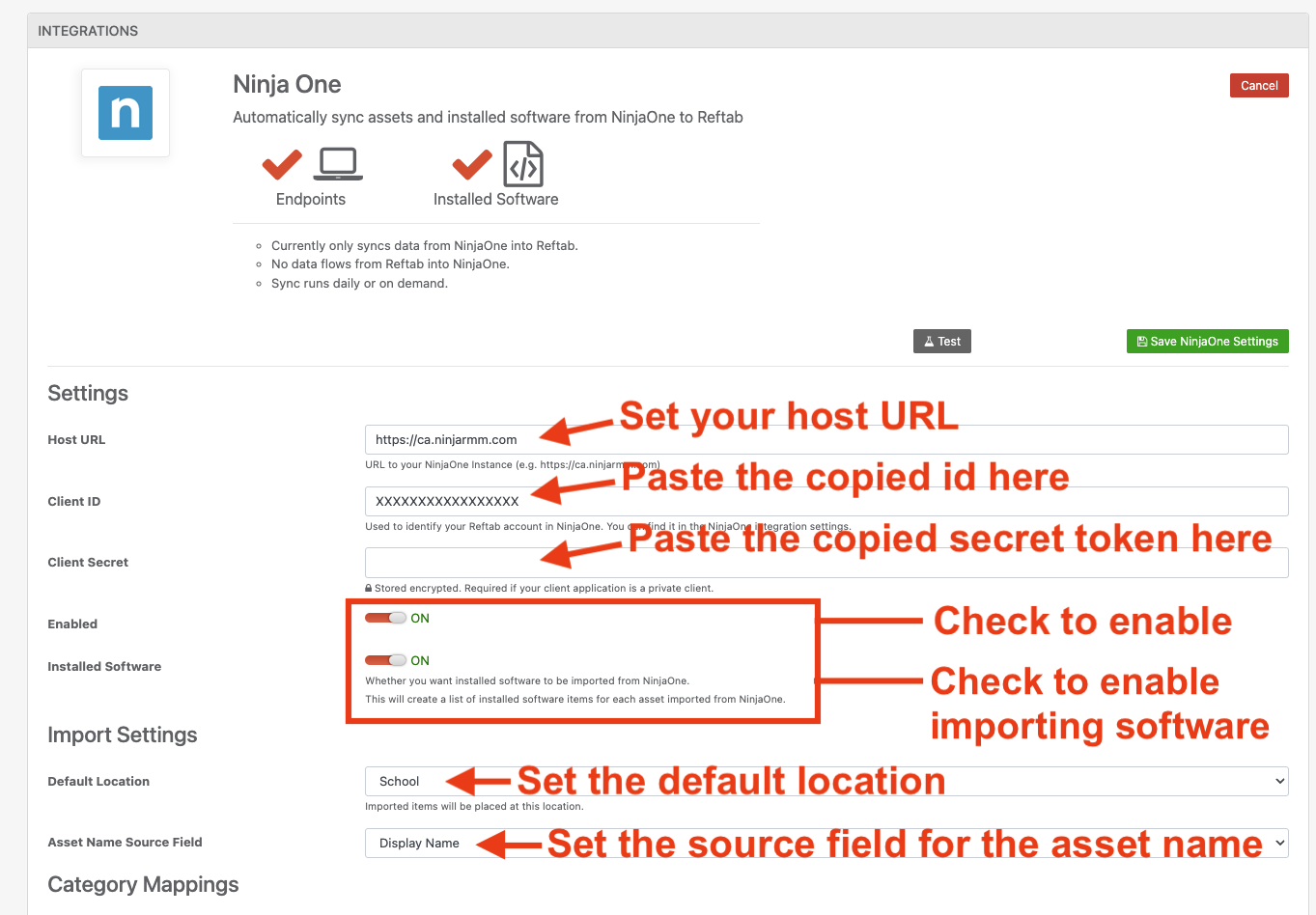
Task: Turn off the Installed Software toggle
Action: (385, 660)
